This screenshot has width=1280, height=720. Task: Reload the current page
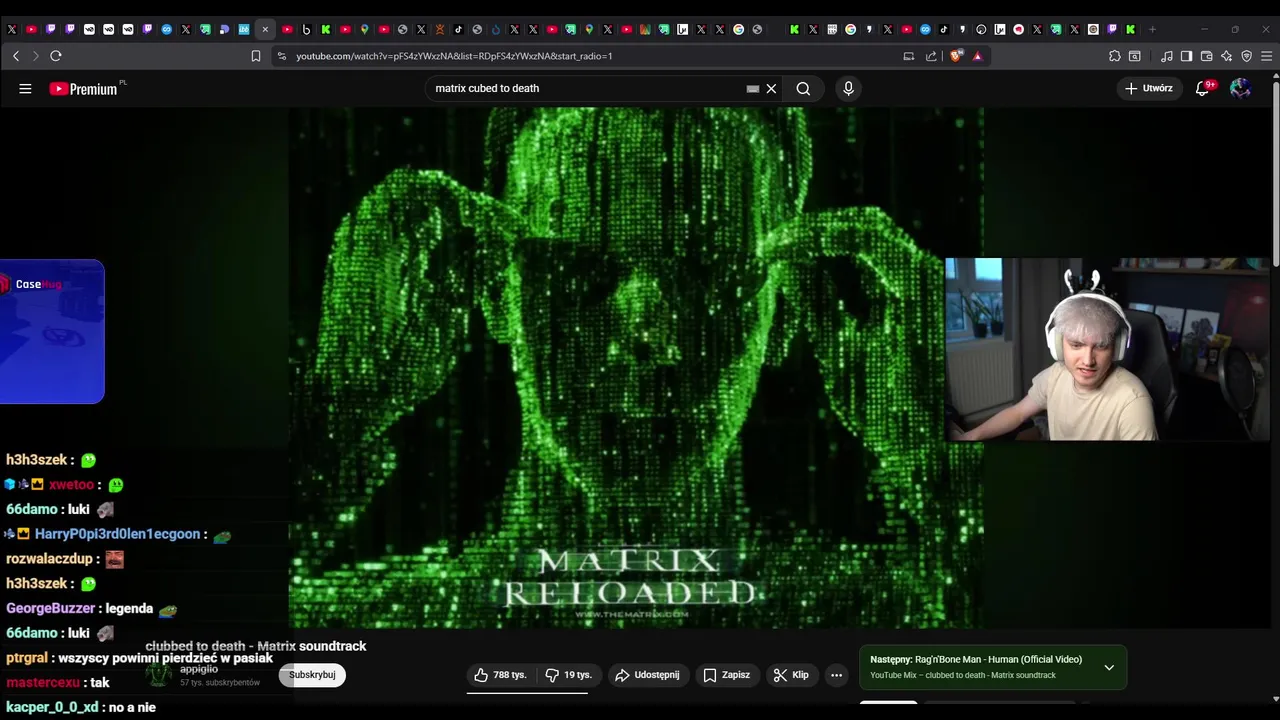(56, 56)
